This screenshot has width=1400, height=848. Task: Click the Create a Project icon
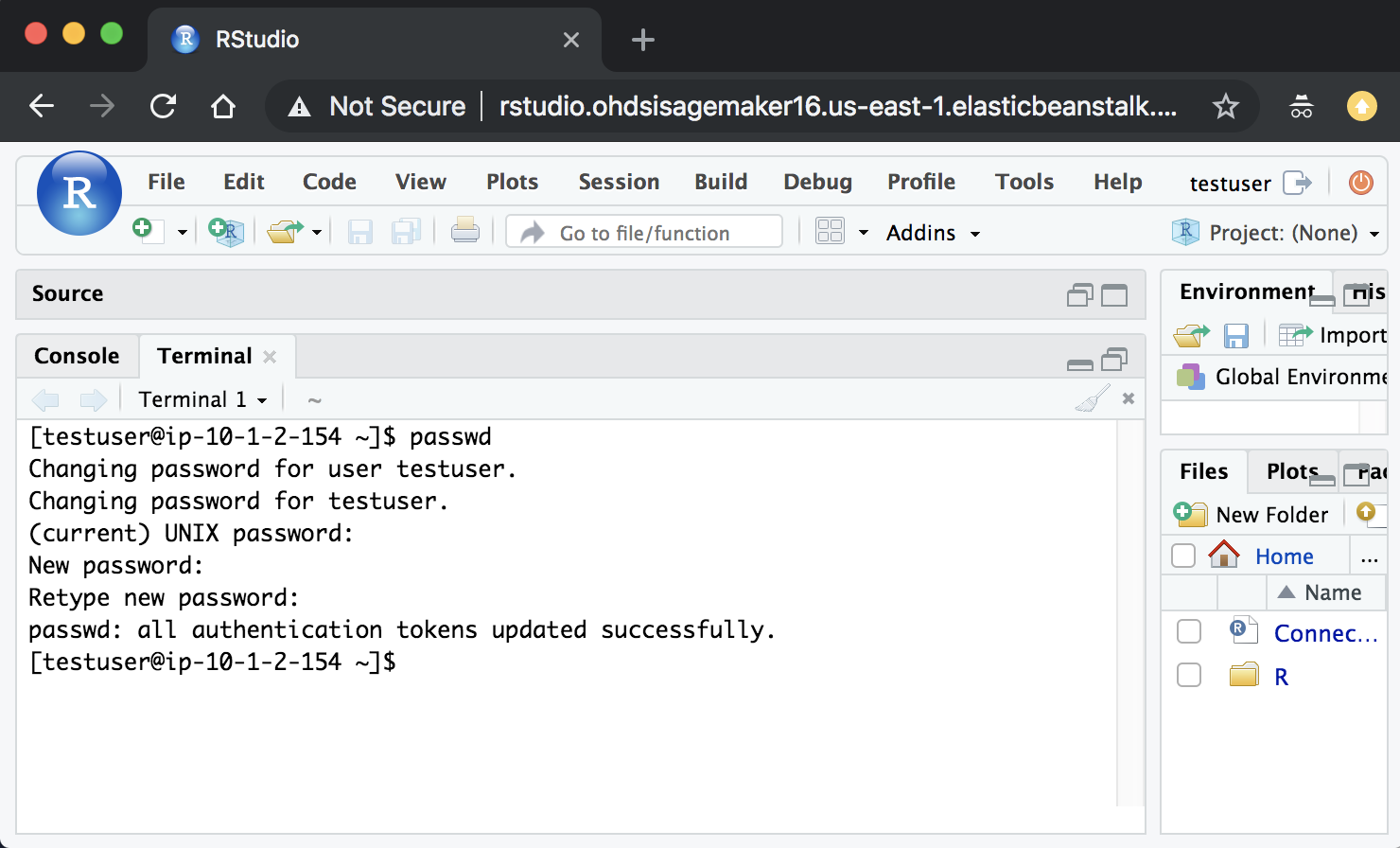(x=226, y=231)
